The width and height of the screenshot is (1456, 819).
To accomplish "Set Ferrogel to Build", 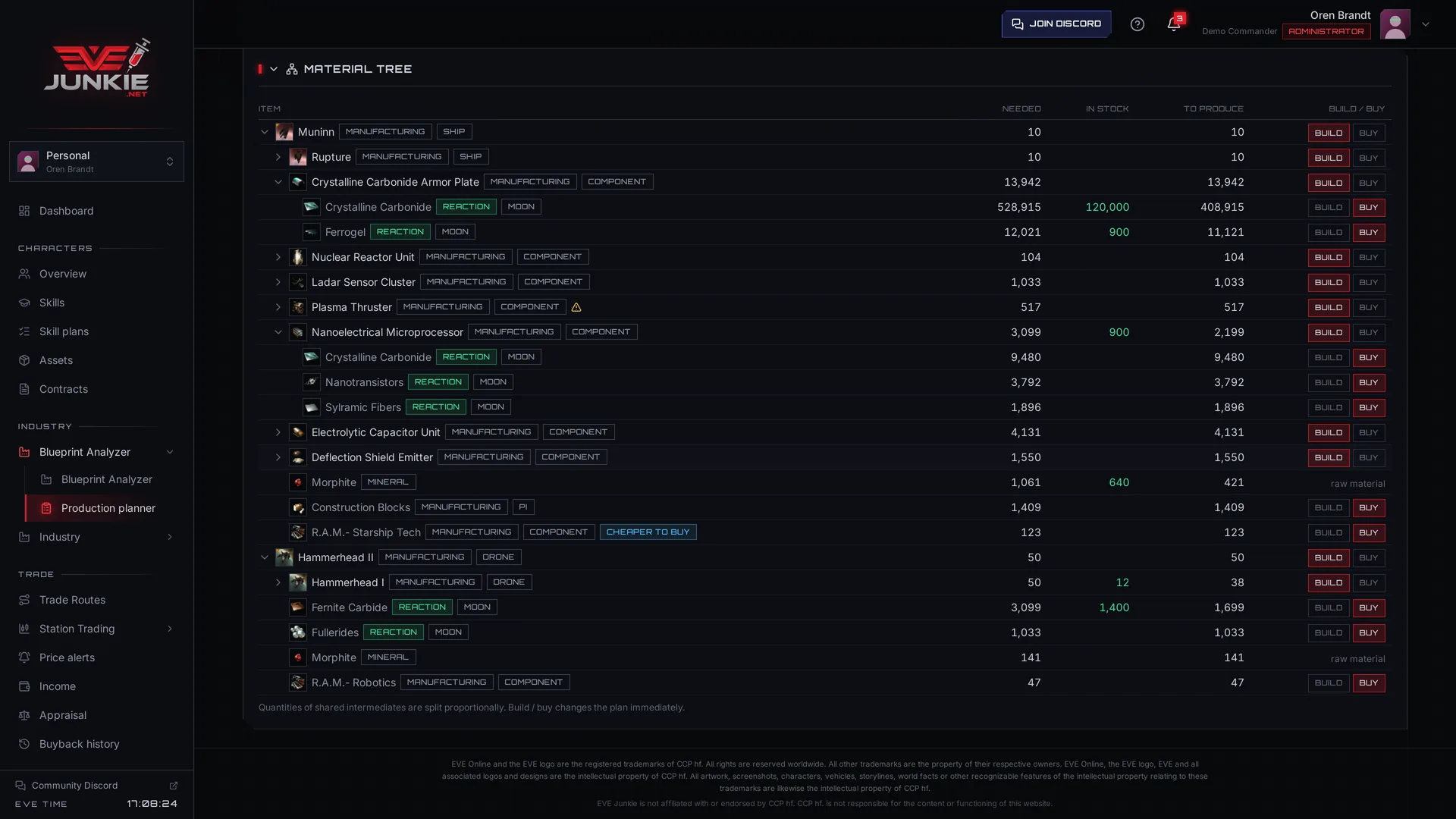I will [1329, 233].
